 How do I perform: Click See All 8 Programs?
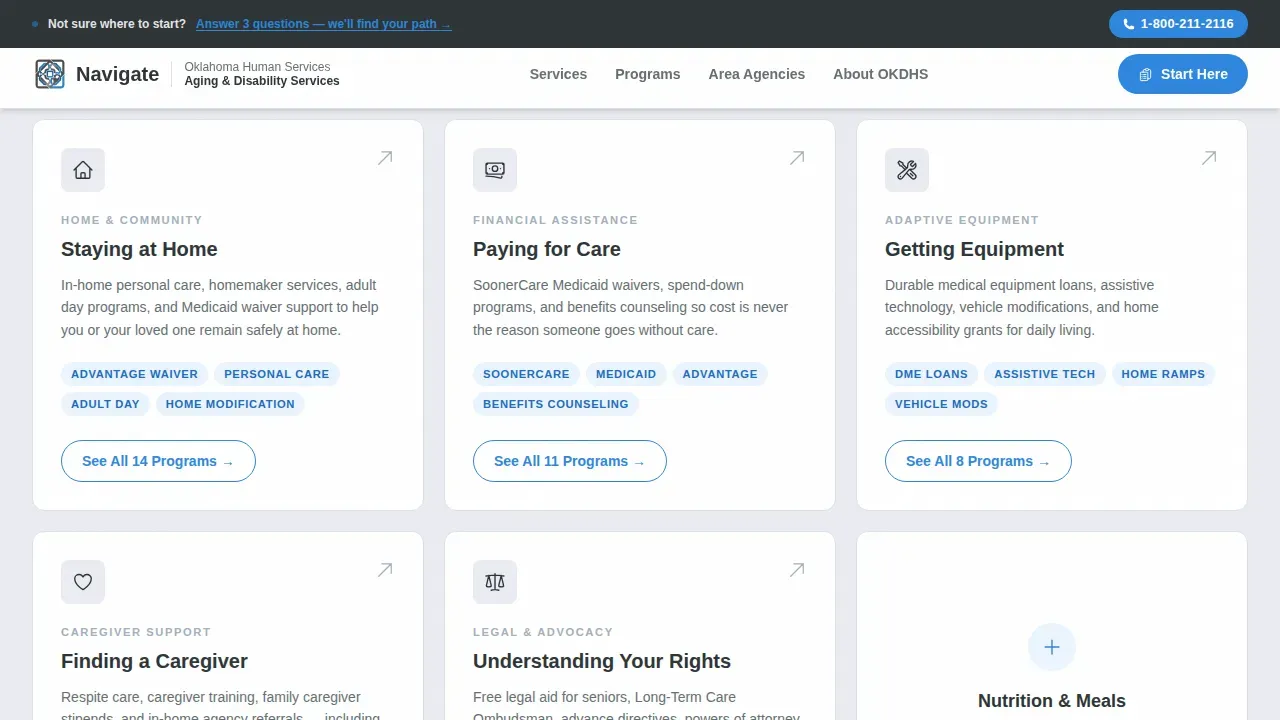pos(978,461)
